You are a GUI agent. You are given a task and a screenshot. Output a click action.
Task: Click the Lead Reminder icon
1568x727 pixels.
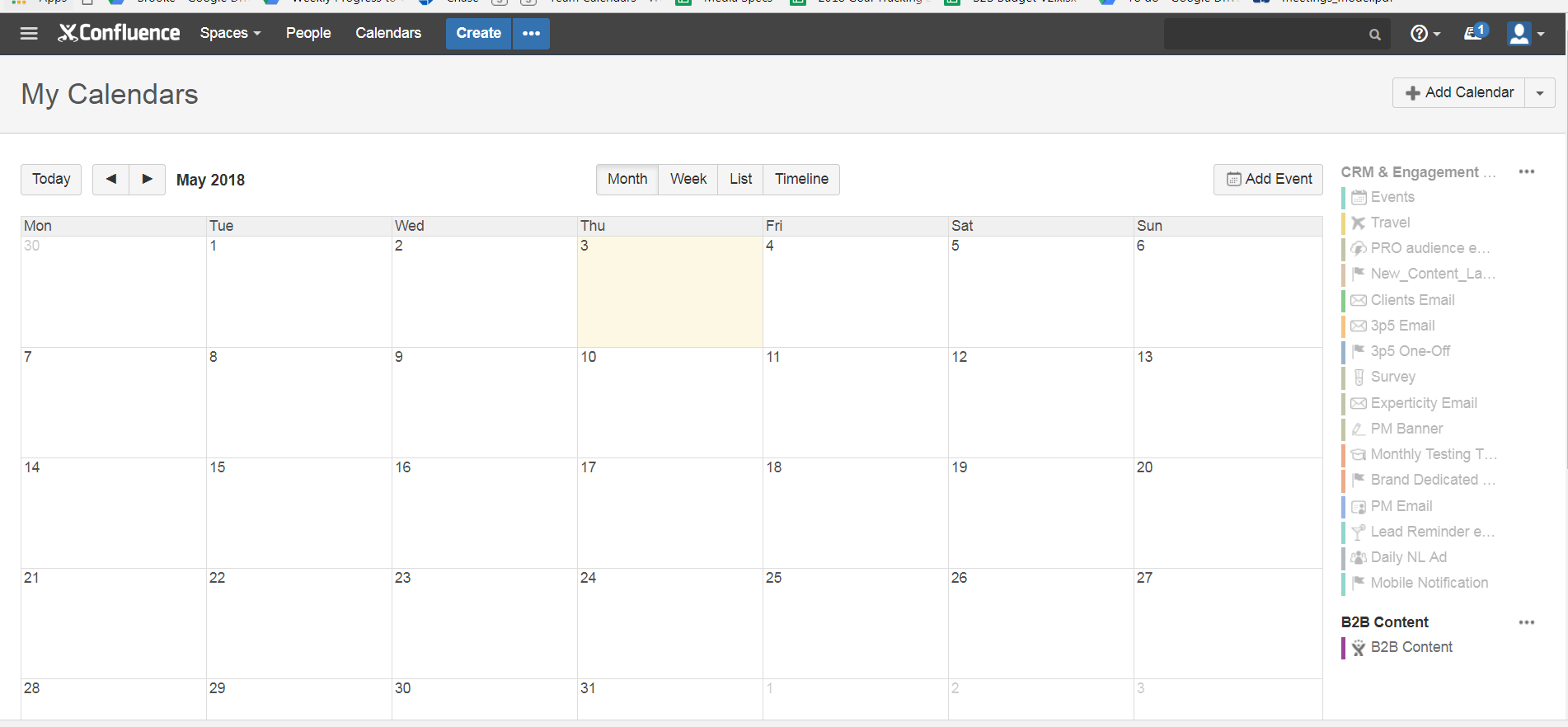tap(1359, 532)
